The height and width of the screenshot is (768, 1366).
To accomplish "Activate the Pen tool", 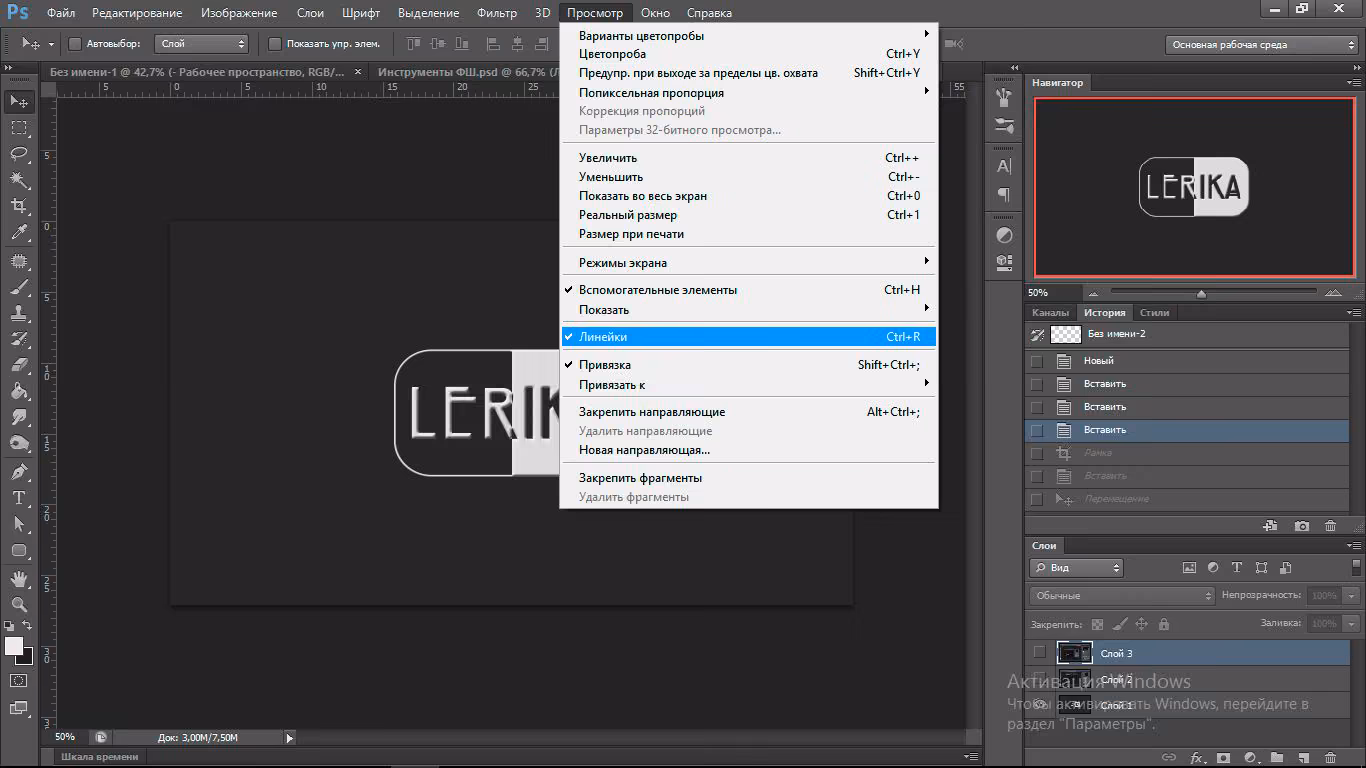I will pos(19,471).
